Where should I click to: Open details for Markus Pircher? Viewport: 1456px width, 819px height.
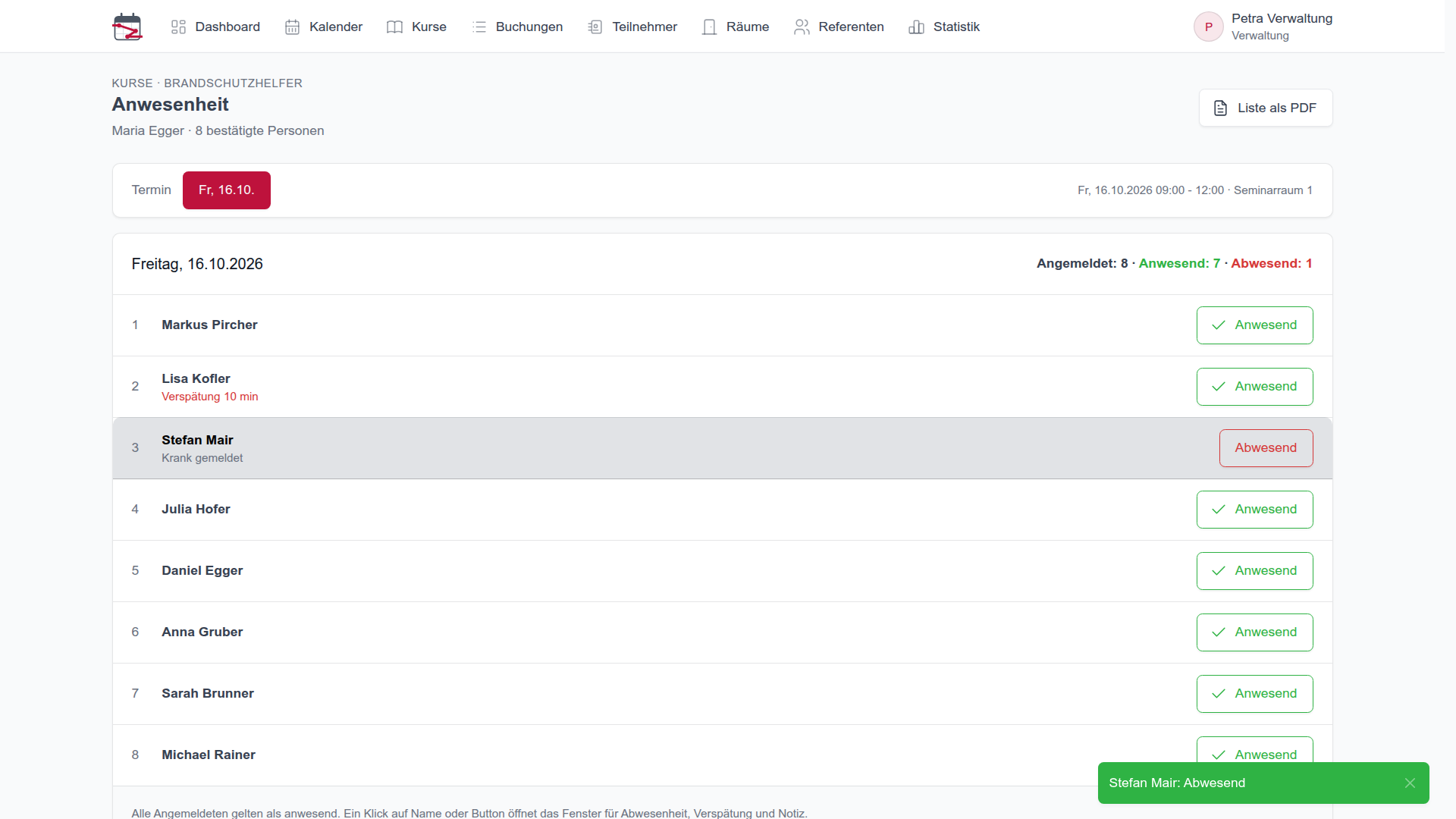click(209, 325)
